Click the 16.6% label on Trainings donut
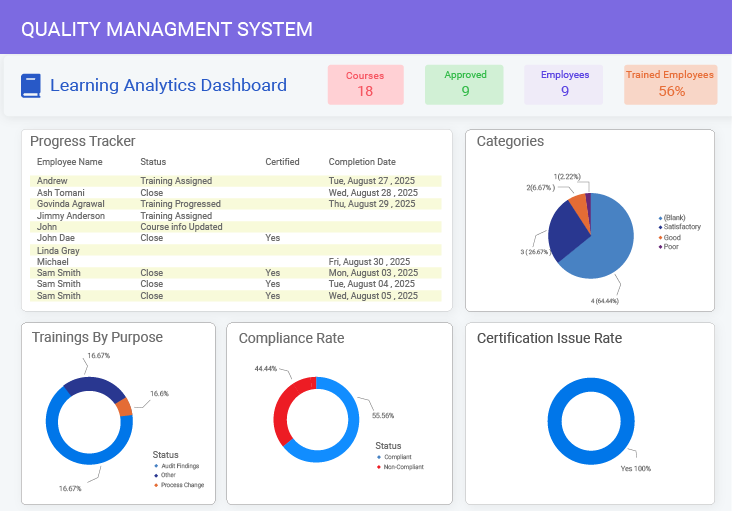 pyautogui.click(x=160, y=394)
